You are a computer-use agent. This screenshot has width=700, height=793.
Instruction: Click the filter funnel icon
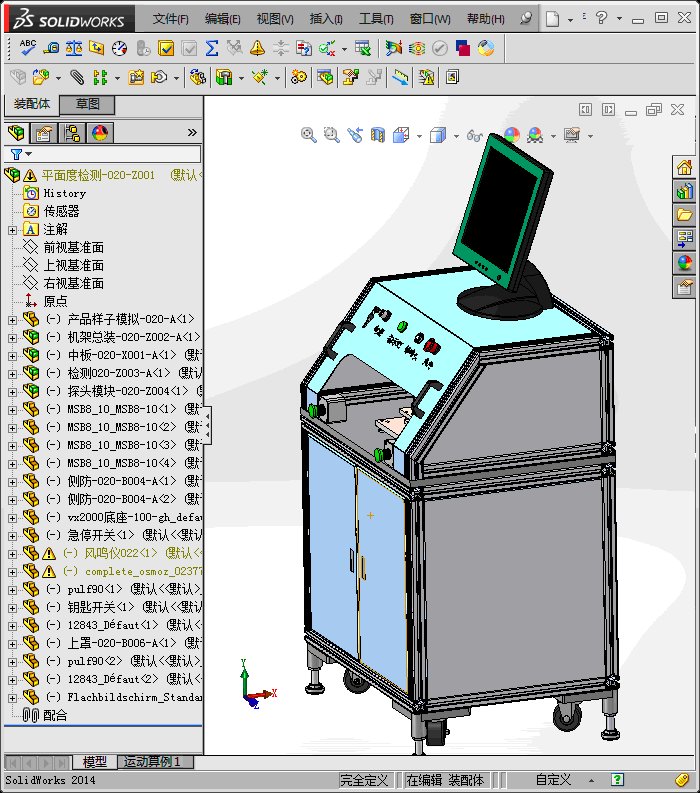click(x=16, y=154)
